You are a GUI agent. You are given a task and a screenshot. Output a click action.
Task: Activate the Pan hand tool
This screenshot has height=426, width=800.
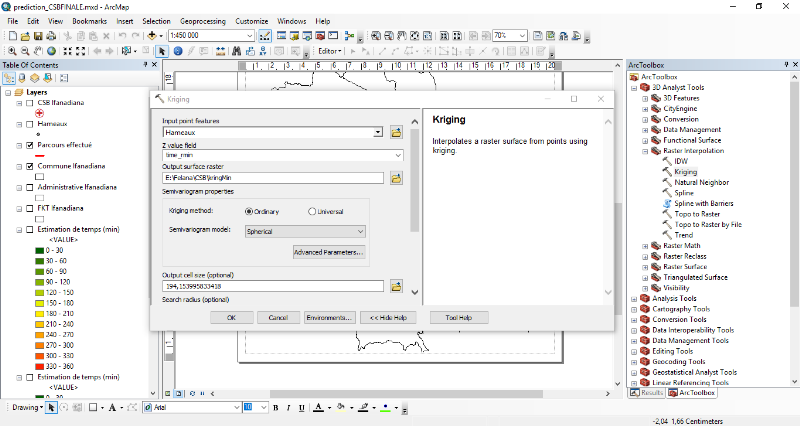click(x=38, y=50)
